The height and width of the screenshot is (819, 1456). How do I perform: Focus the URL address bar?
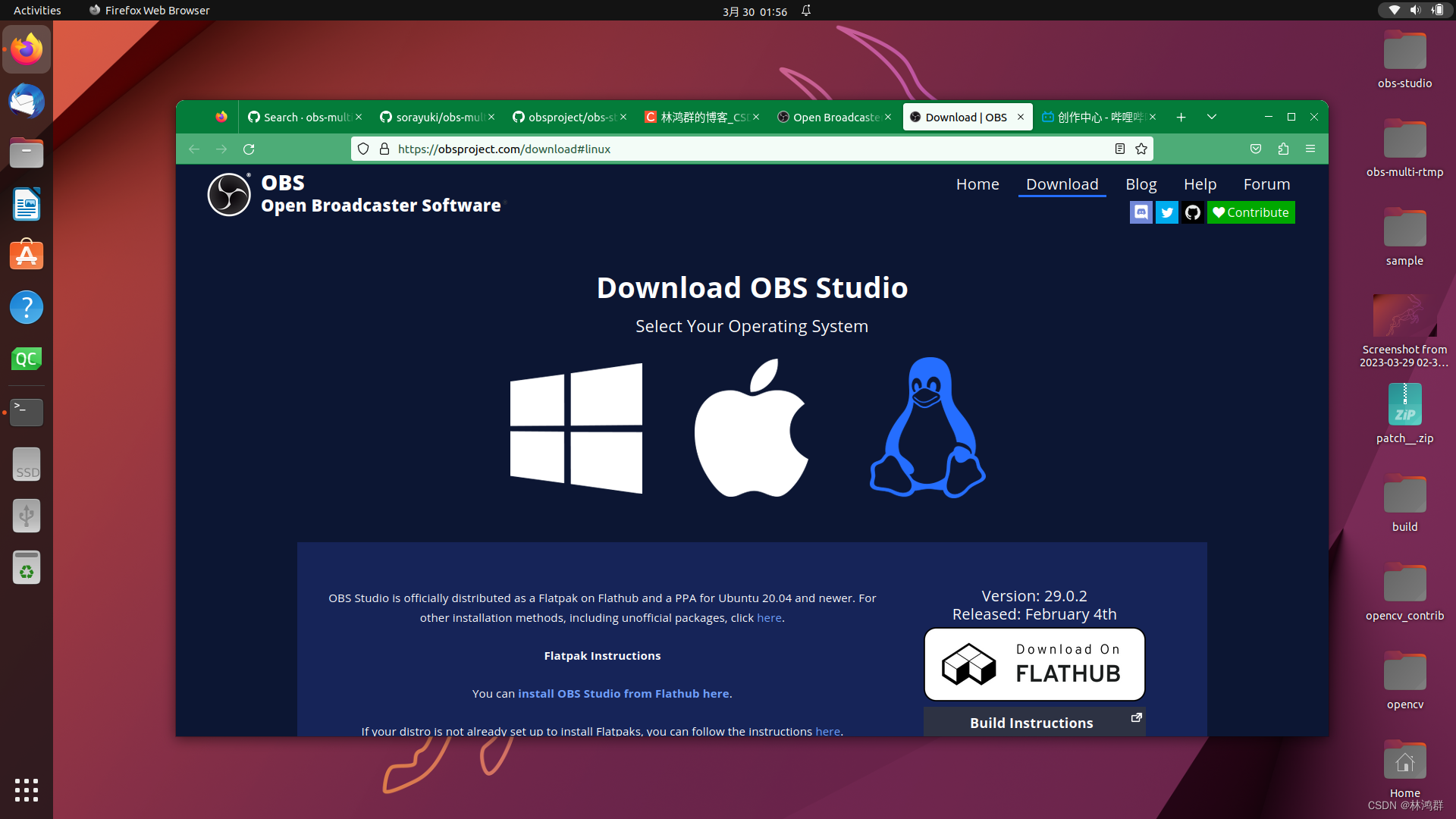pos(751,149)
